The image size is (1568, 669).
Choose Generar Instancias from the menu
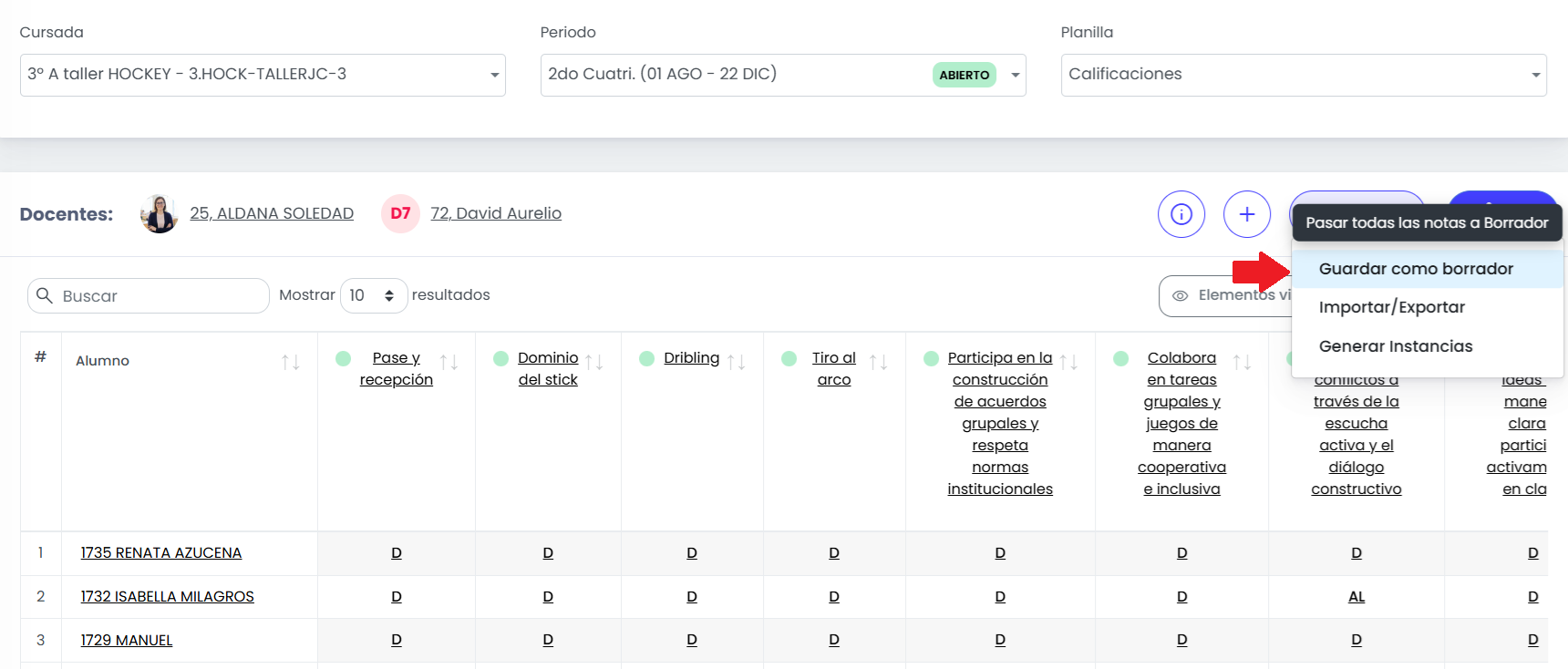(1428, 346)
